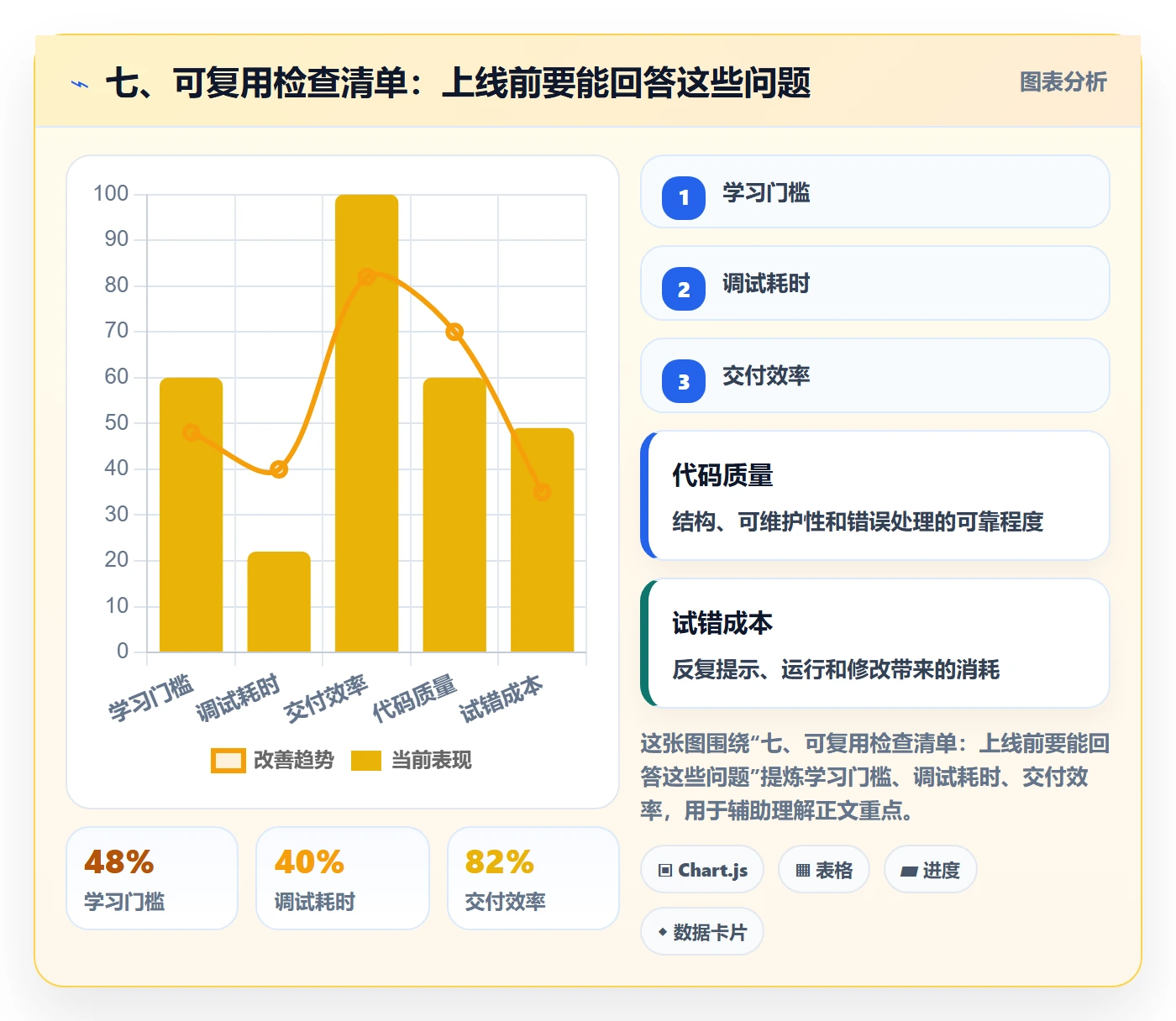
Task: Select the 表格 tag
Action: [x=824, y=870]
